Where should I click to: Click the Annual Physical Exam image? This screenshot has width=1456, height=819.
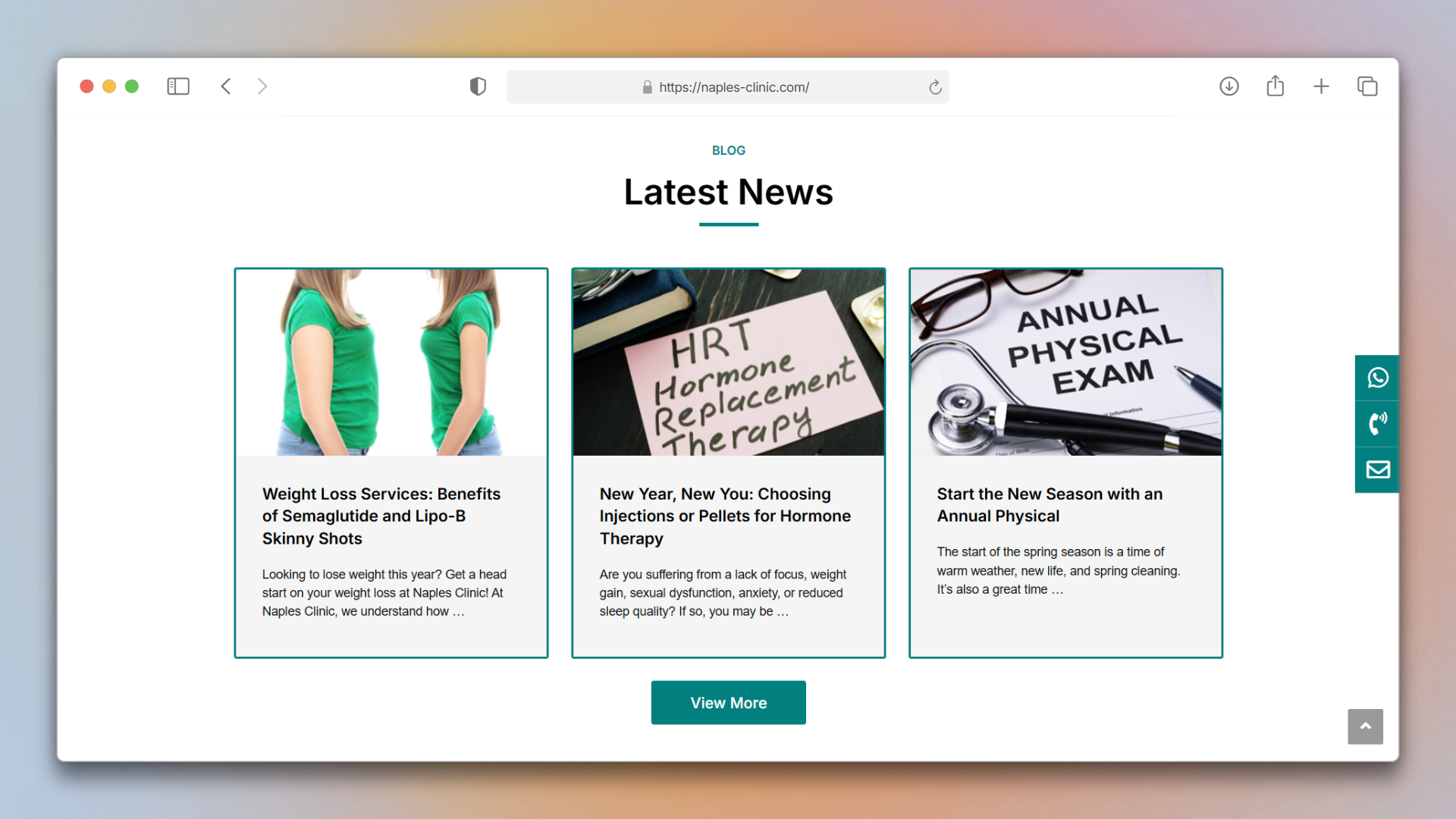1065,362
